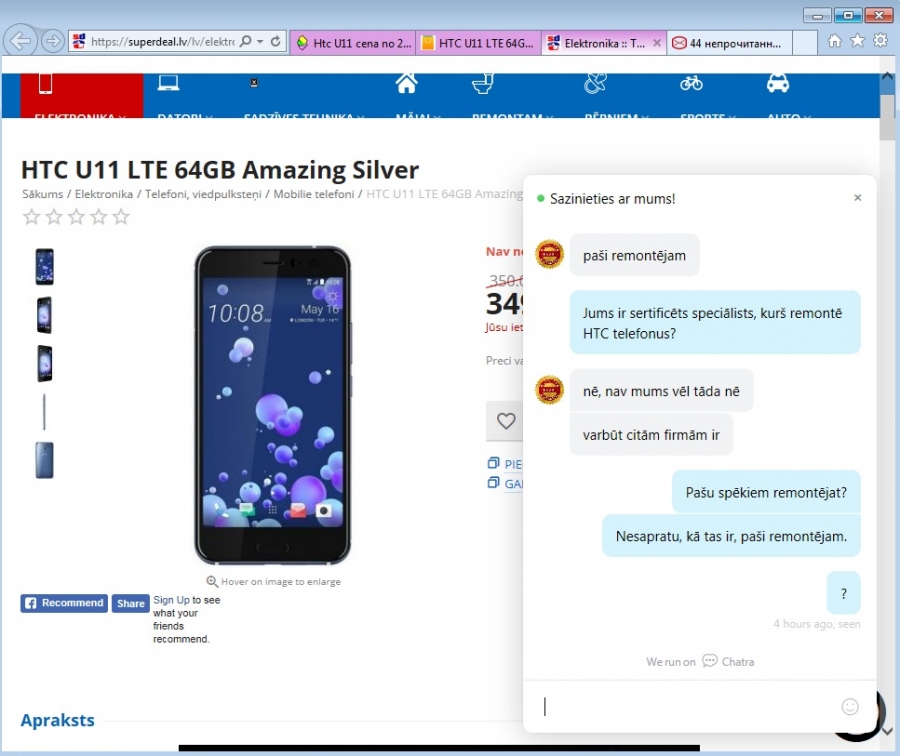Click 'PIE...' link with copy icon
Viewport: 900px width, 756px height.
(505, 464)
